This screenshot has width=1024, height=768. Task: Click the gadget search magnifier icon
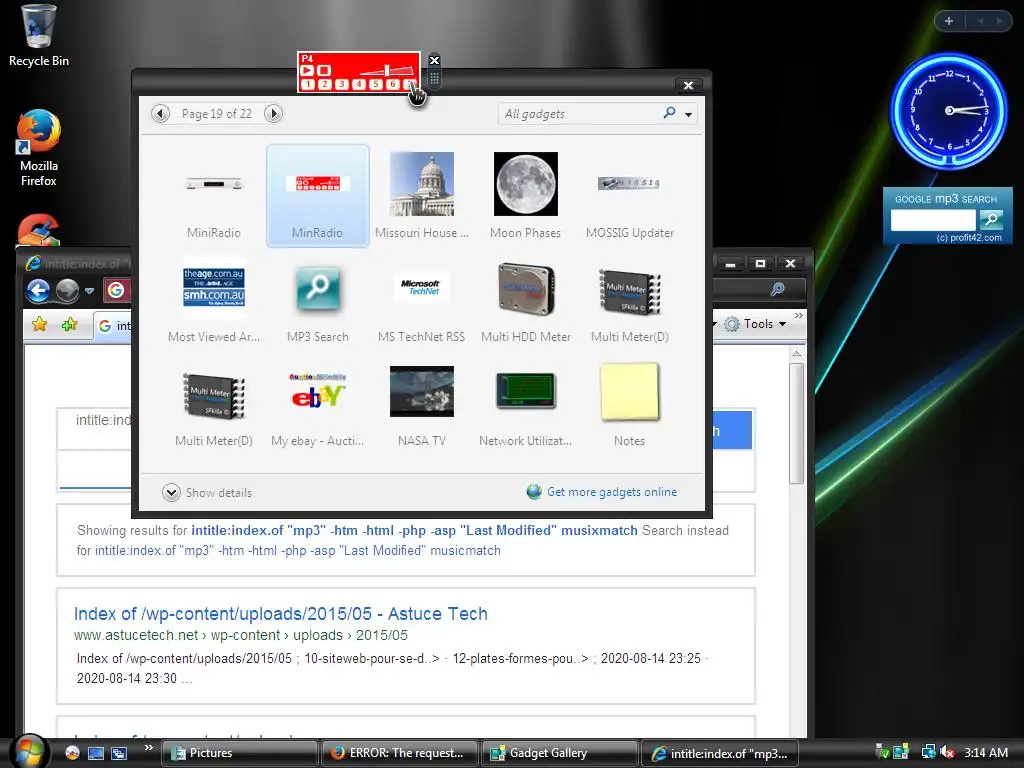click(669, 113)
